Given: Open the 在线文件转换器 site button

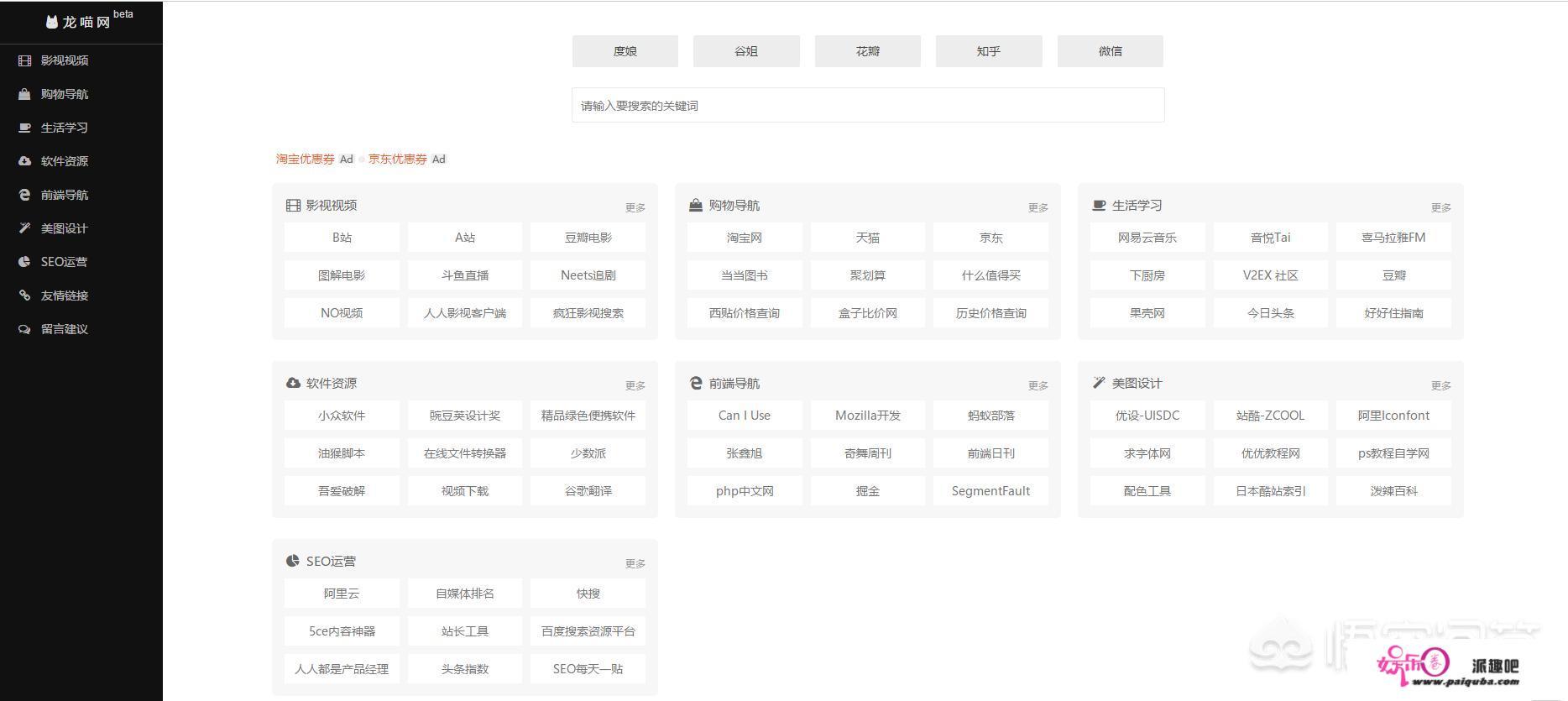Looking at the screenshot, I should (465, 453).
